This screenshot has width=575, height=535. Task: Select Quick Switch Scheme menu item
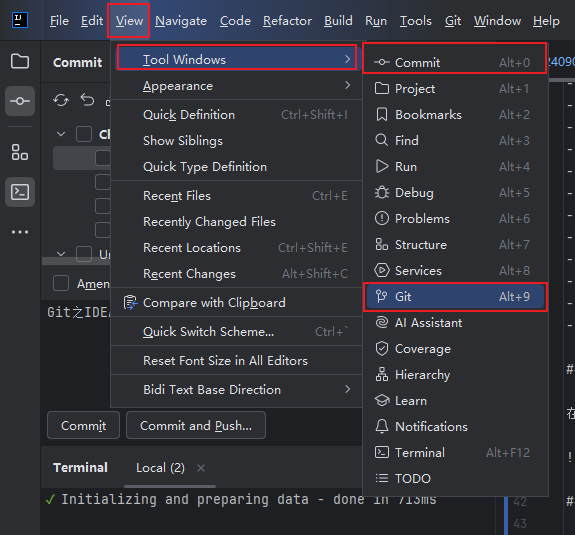[x=237, y=332]
